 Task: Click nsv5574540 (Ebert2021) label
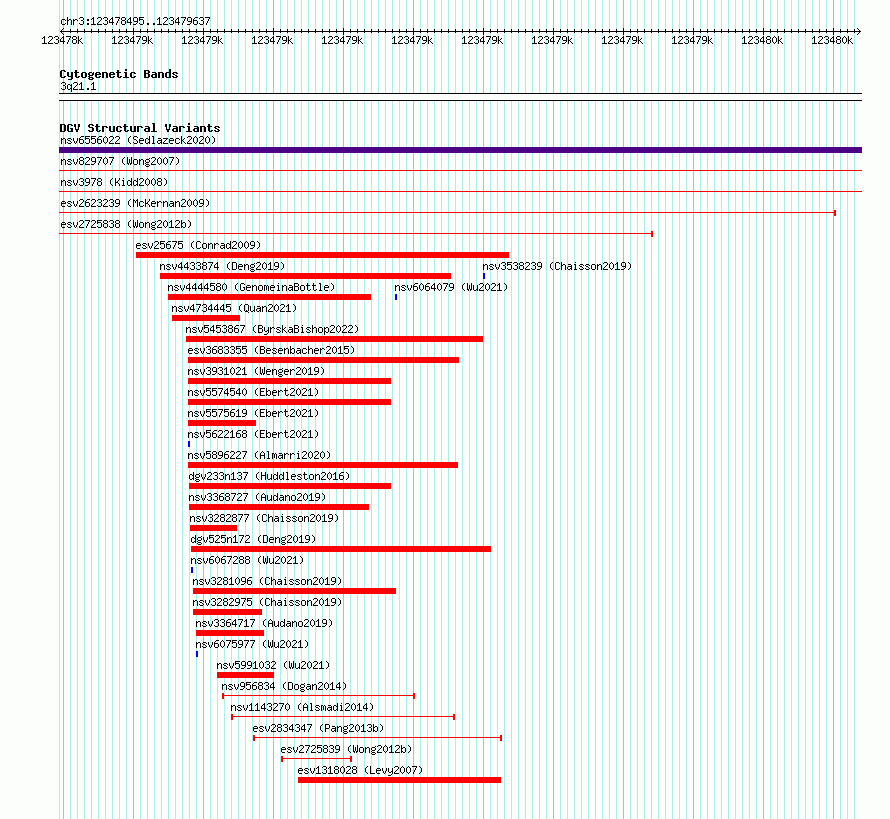(x=253, y=392)
